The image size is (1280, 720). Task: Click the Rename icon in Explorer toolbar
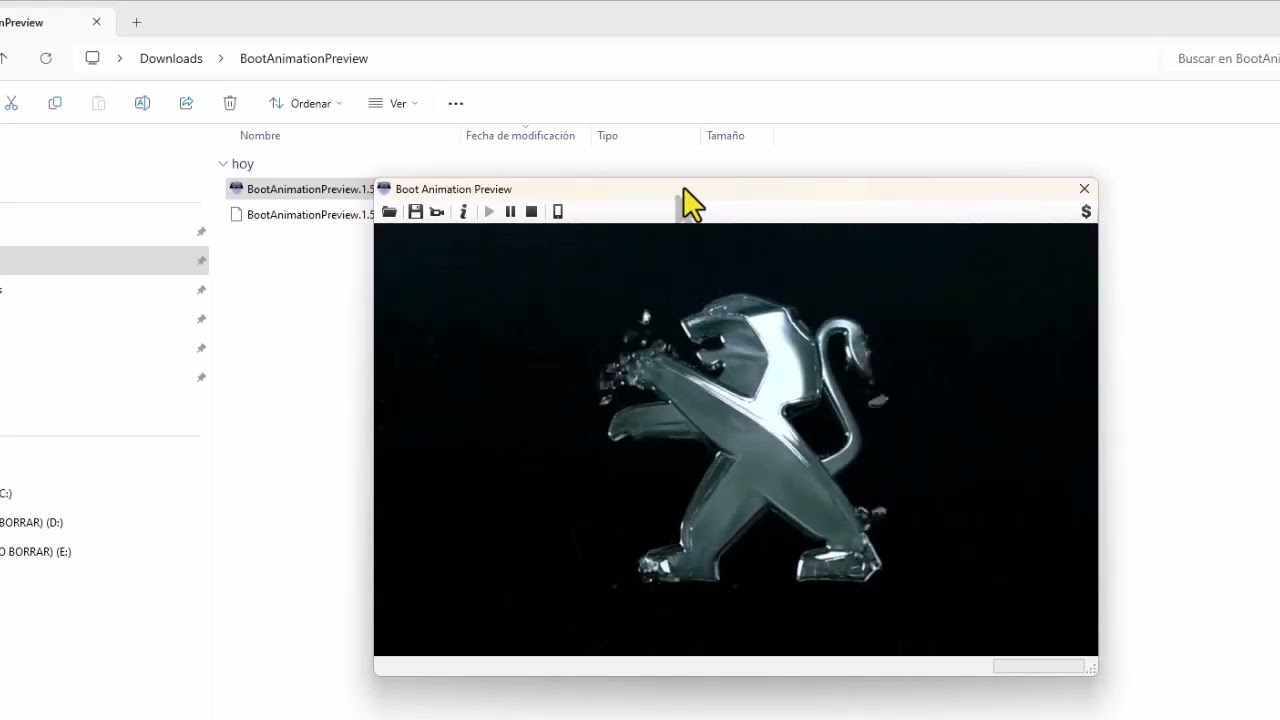point(142,103)
